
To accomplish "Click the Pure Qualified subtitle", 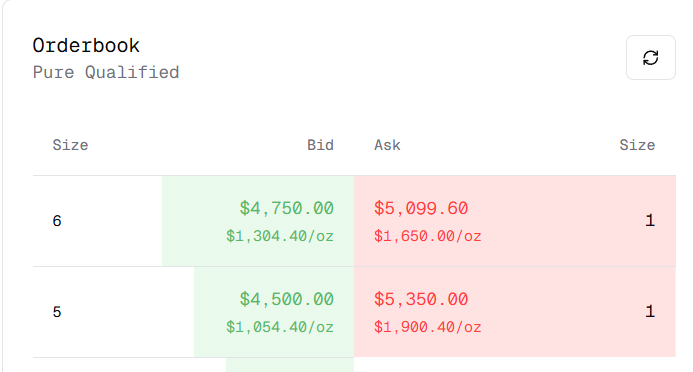I will [x=106, y=72].
